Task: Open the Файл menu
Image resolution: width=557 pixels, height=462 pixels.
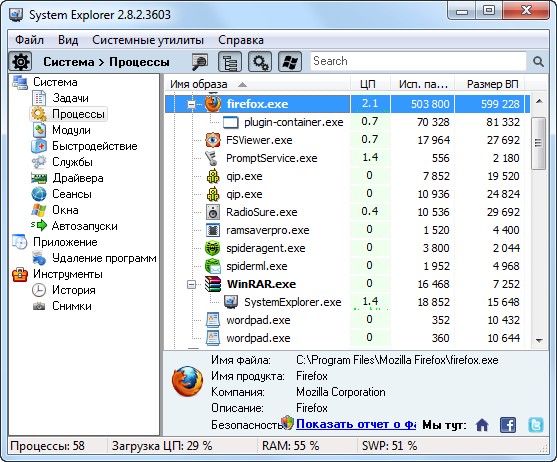Action: click(29, 40)
